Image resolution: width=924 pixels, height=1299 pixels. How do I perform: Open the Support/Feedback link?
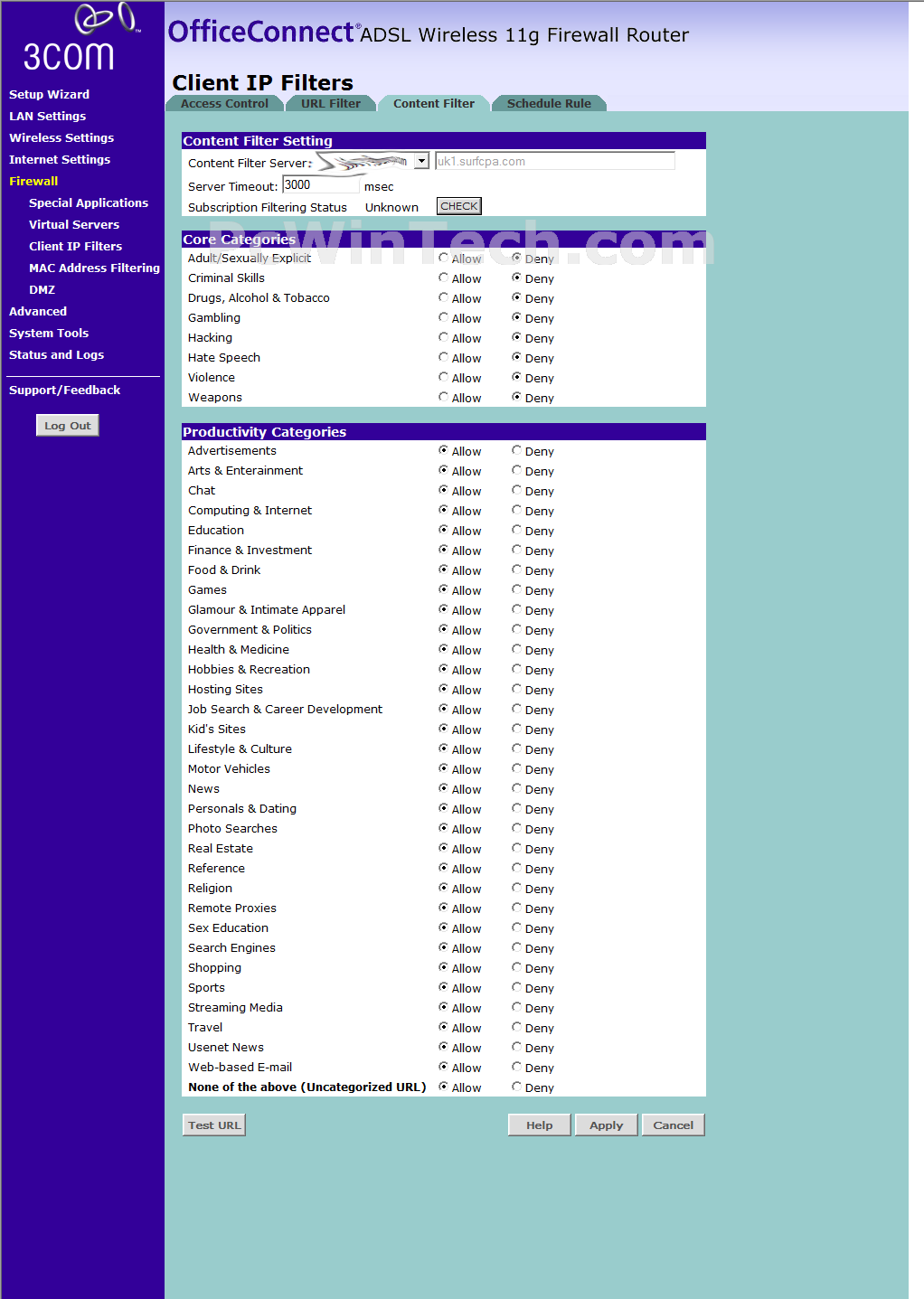click(64, 390)
